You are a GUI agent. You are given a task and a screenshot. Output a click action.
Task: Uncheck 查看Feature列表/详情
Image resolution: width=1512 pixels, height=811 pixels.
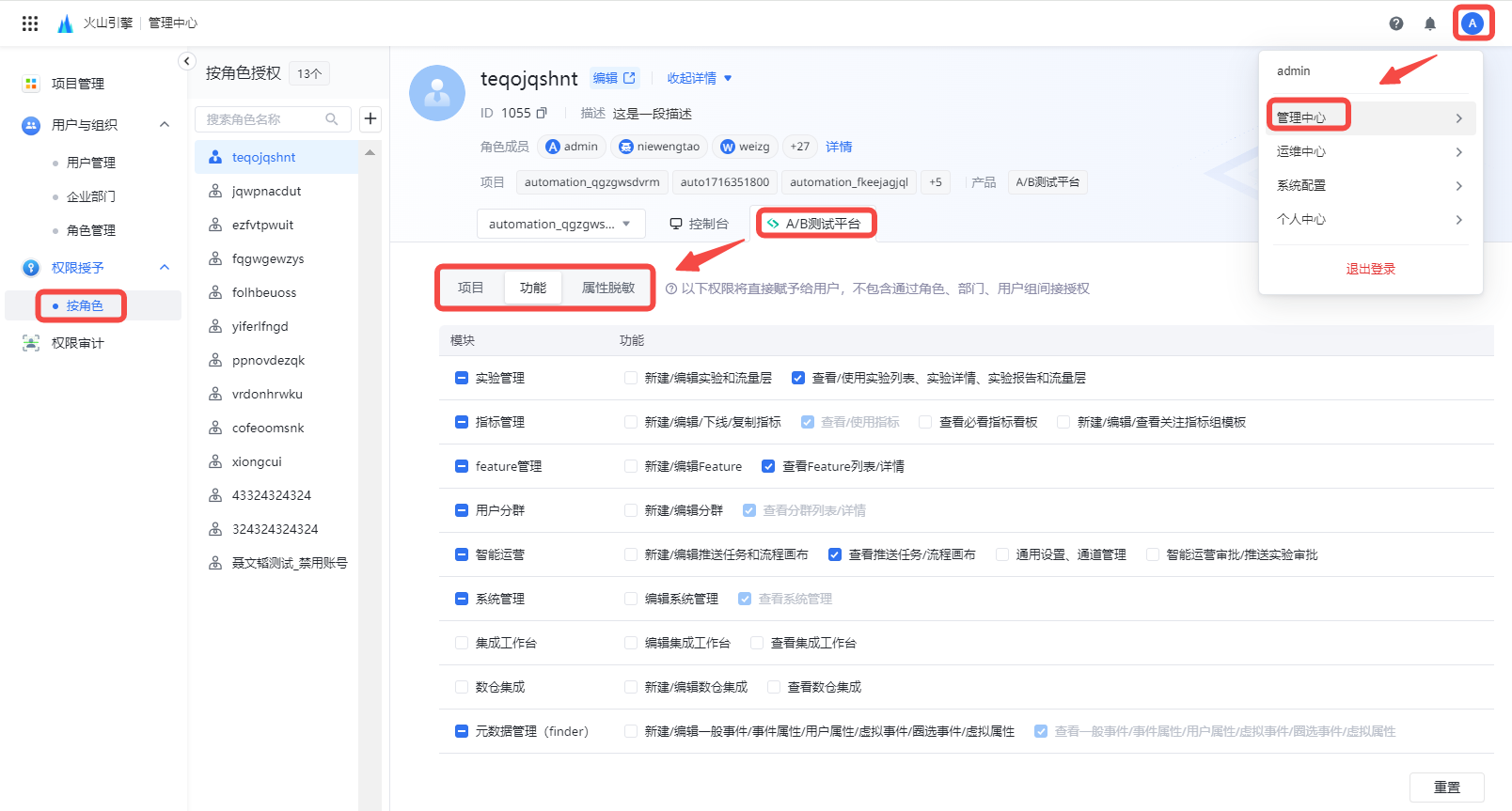coord(768,466)
